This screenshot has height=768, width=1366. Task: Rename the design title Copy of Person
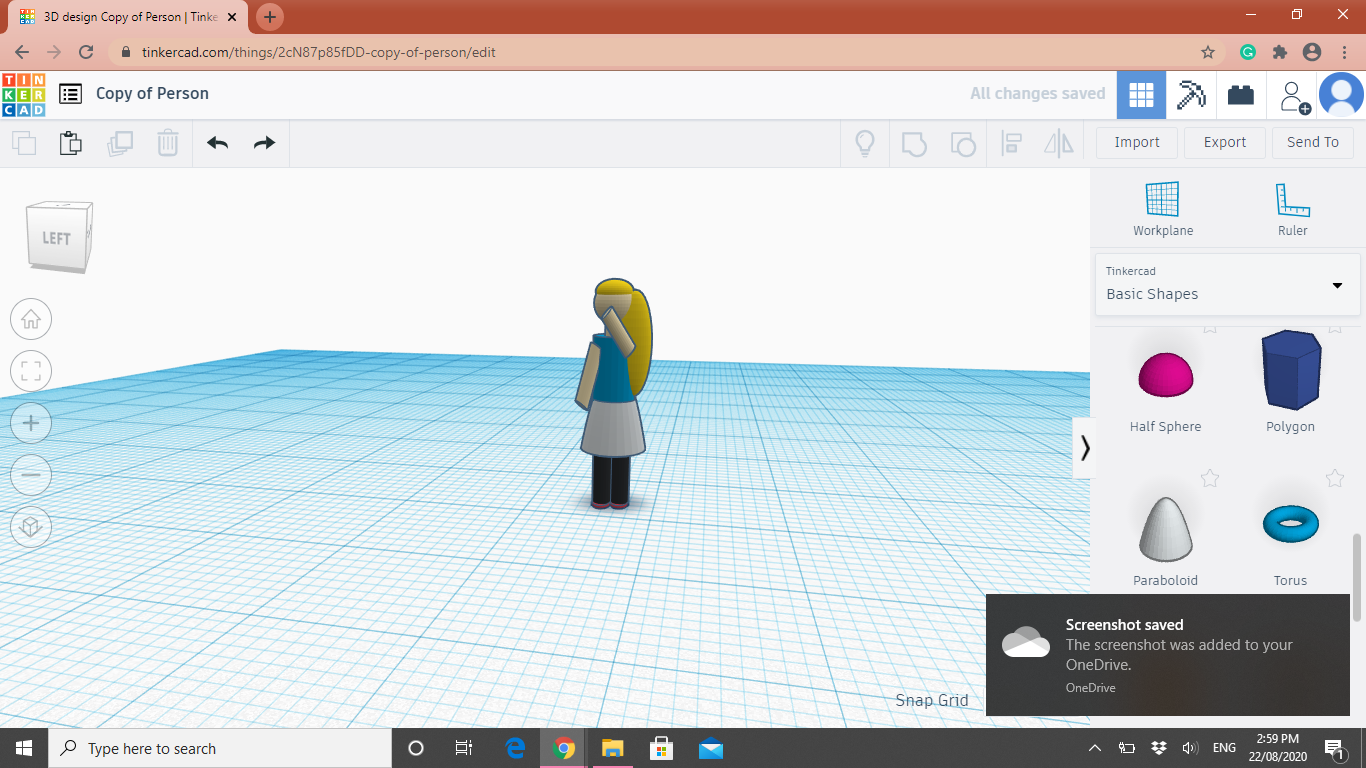[x=152, y=93]
